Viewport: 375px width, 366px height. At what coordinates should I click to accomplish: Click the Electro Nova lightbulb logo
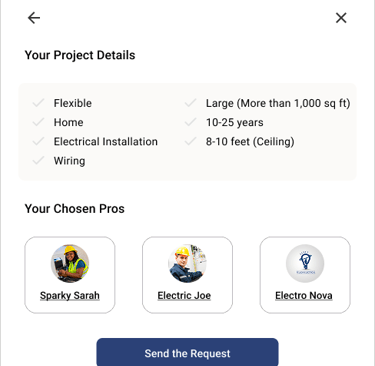[x=305, y=263]
